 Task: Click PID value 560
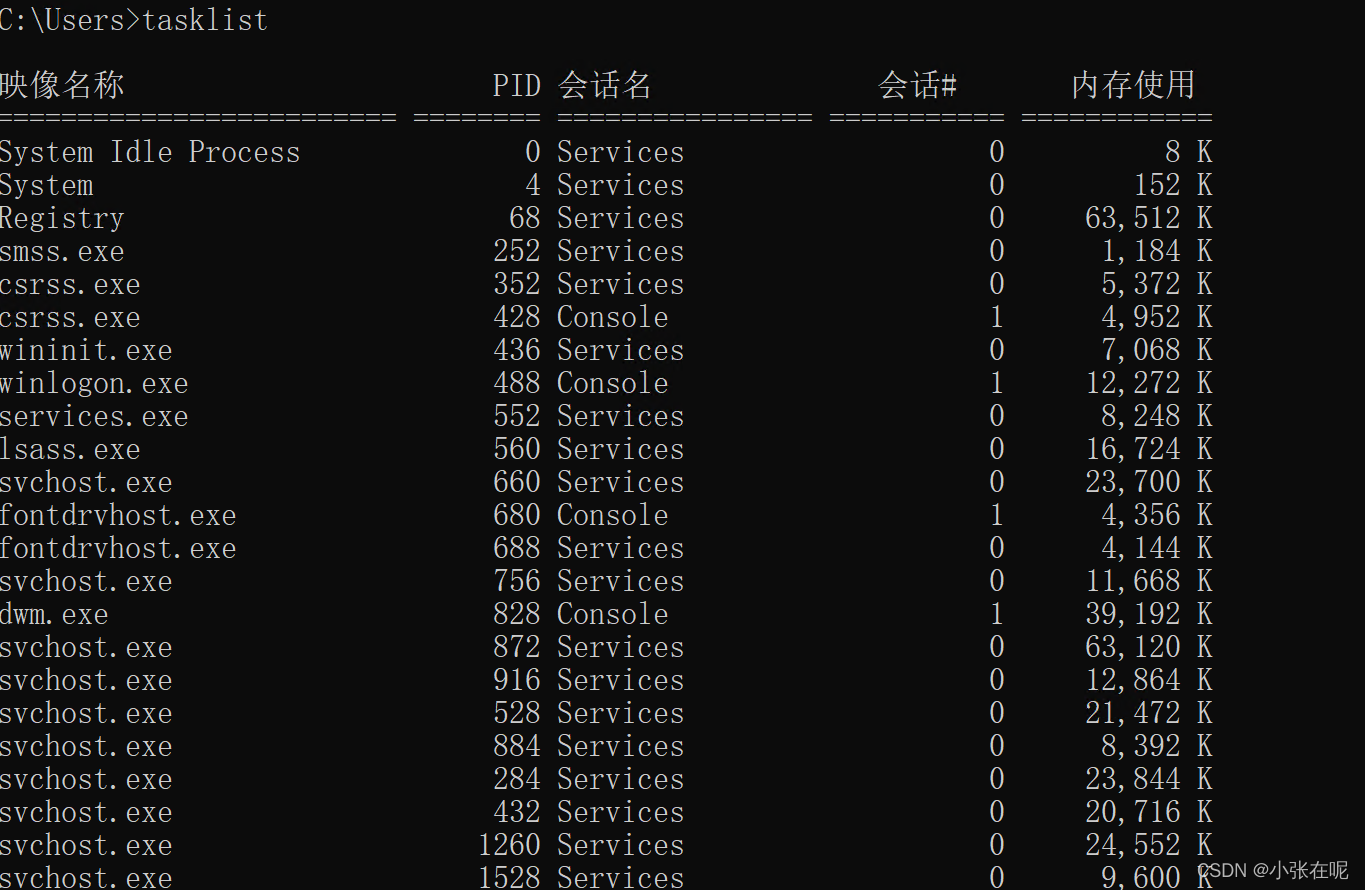516,449
